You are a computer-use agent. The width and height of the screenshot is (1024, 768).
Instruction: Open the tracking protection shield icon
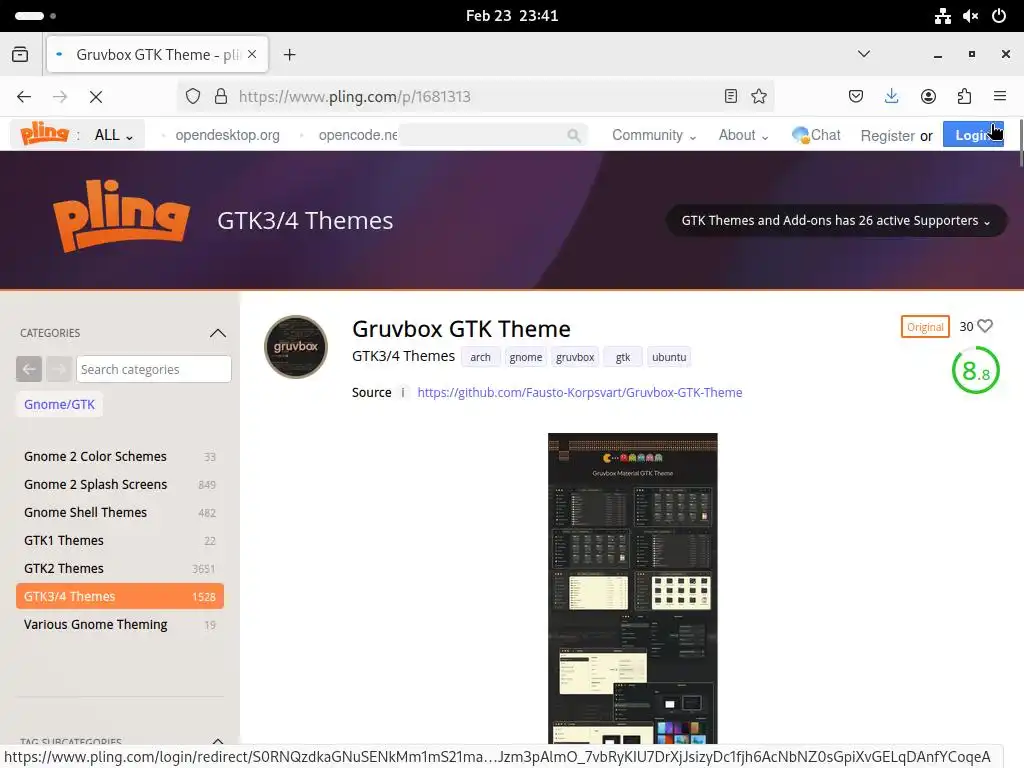click(193, 97)
